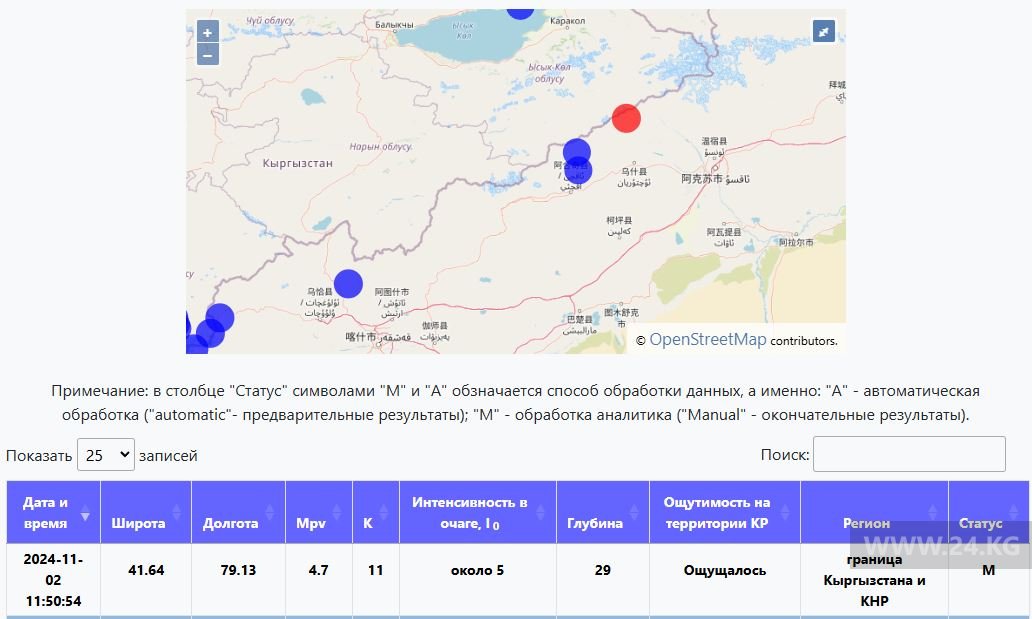
Task: Select the date cell 2024-11-02 11:50:54
Action: coord(53,580)
